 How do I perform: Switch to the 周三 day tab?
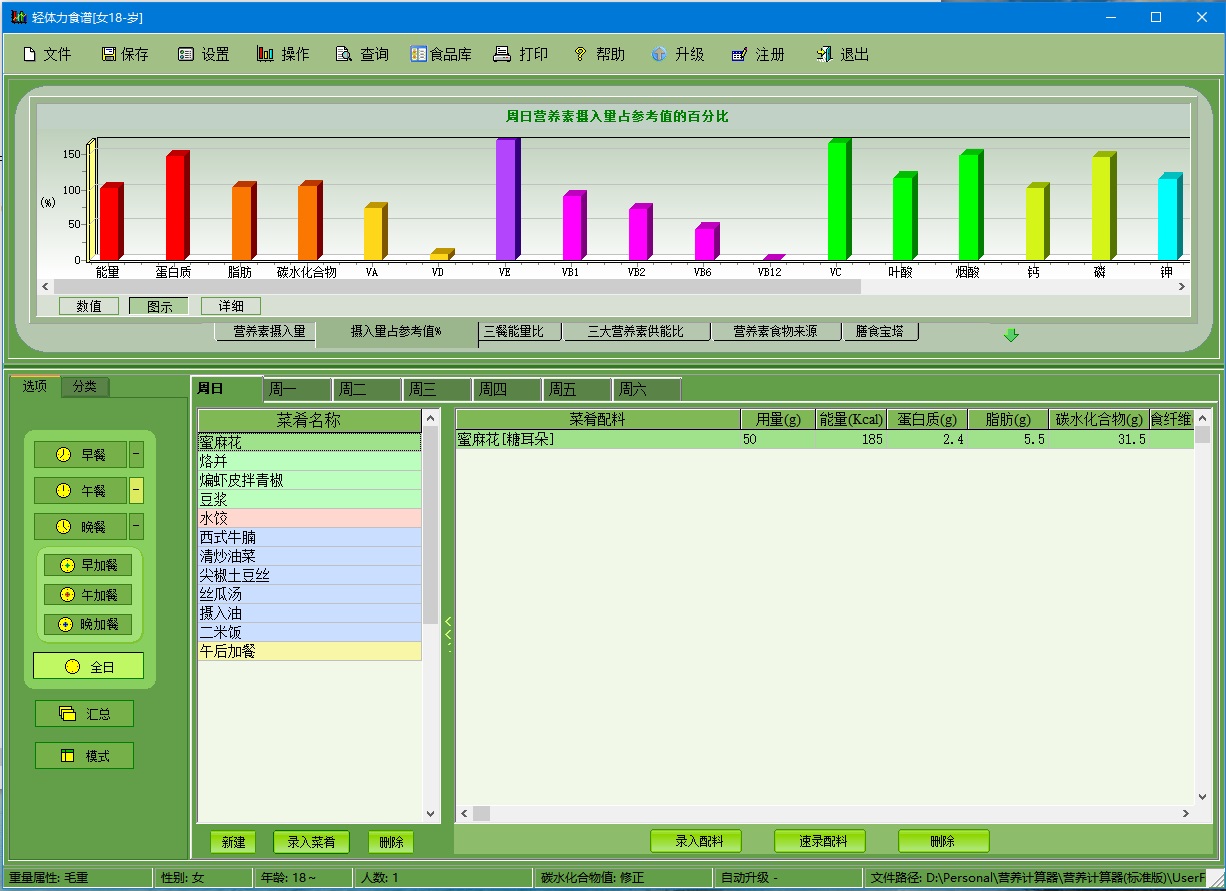[436, 389]
